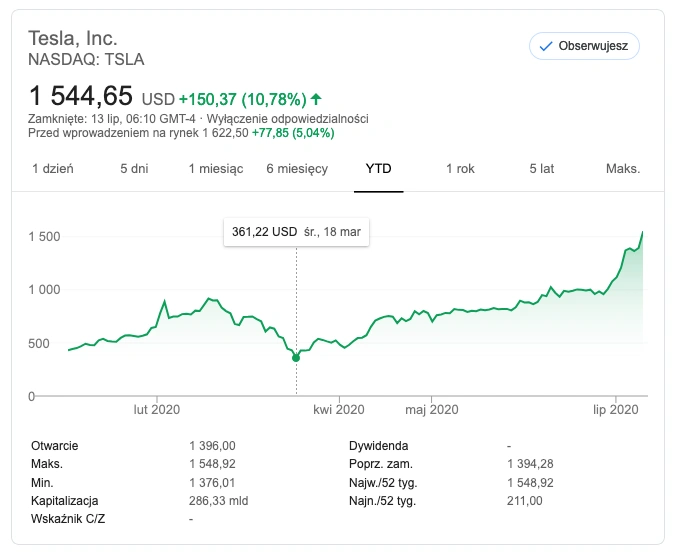Select the 1 miesiąc range tab
The height and width of the screenshot is (553, 673).
tap(216, 169)
